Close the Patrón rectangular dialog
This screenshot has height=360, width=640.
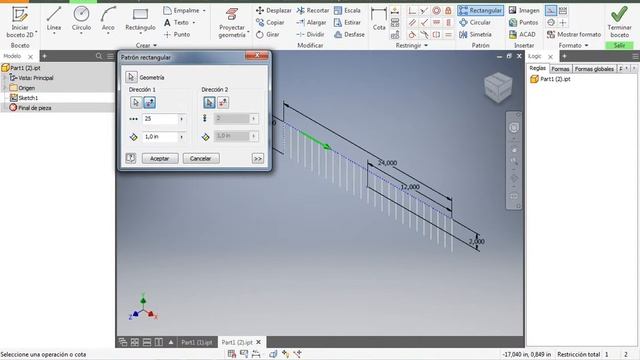(257, 56)
